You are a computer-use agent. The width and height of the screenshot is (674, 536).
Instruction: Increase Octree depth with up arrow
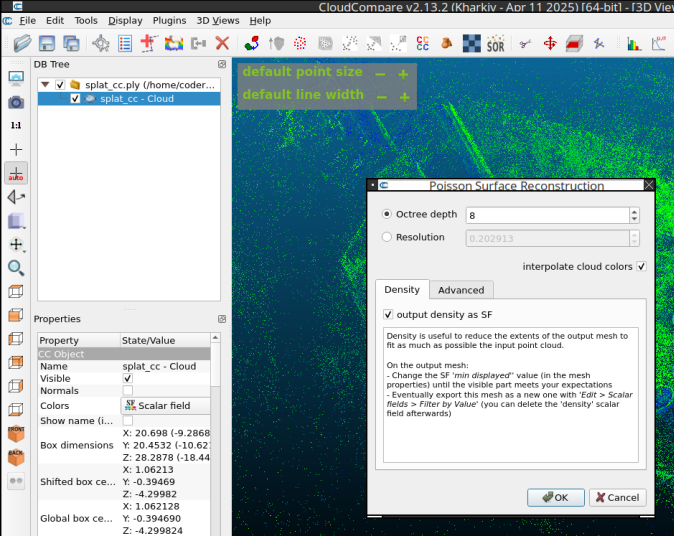[x=634, y=211]
